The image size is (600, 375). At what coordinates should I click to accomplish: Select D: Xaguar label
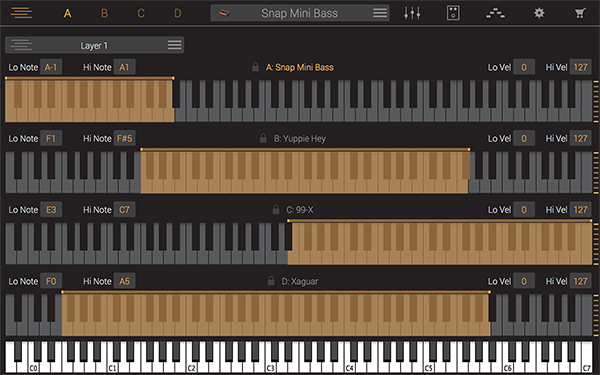click(x=300, y=281)
